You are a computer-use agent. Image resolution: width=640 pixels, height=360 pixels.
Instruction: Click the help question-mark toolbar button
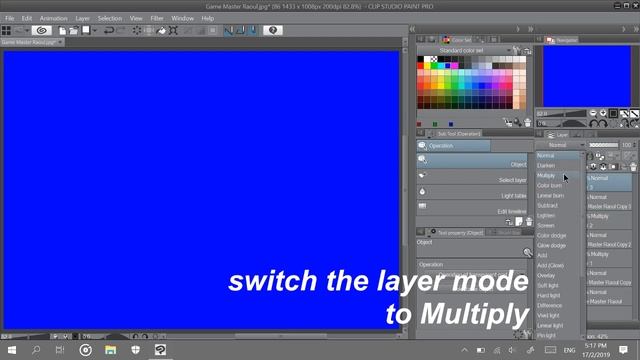273,30
